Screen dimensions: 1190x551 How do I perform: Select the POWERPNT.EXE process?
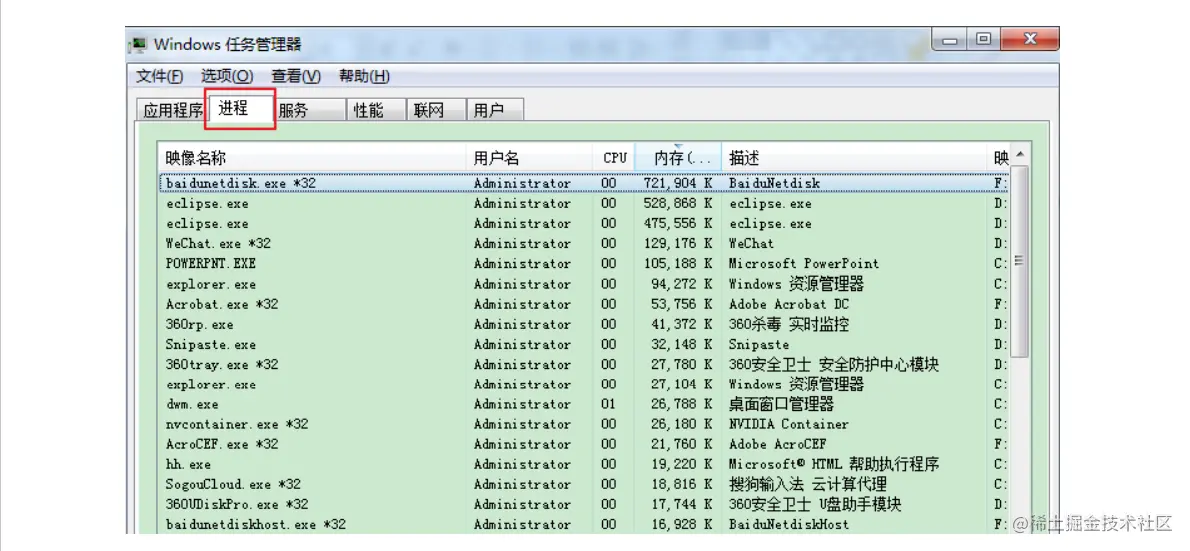(584, 263)
